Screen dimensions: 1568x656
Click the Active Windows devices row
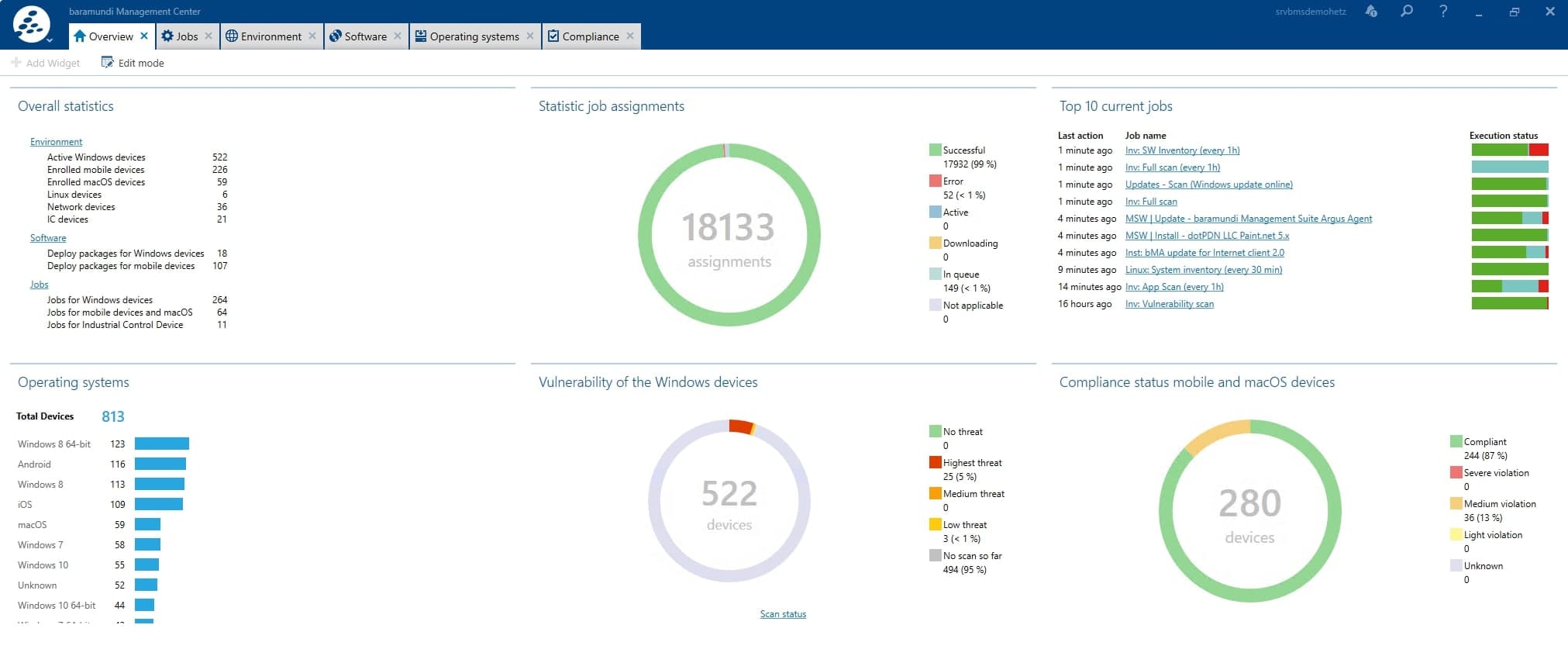point(137,157)
